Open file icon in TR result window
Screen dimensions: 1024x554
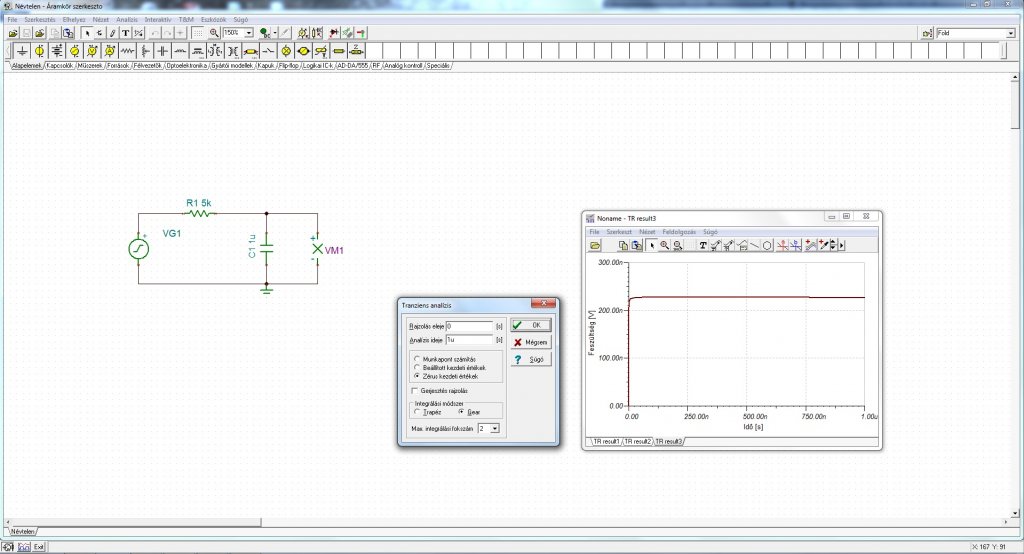[595, 245]
